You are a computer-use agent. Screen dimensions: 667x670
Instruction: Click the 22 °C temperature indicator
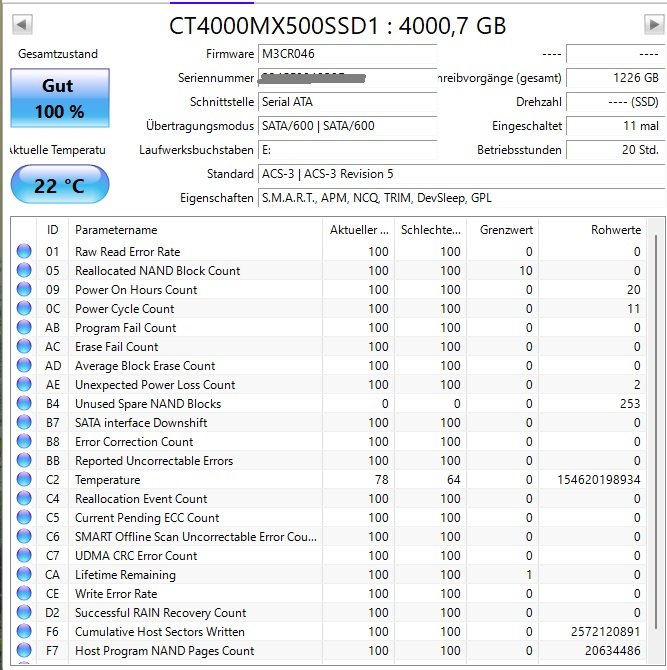pos(60,185)
